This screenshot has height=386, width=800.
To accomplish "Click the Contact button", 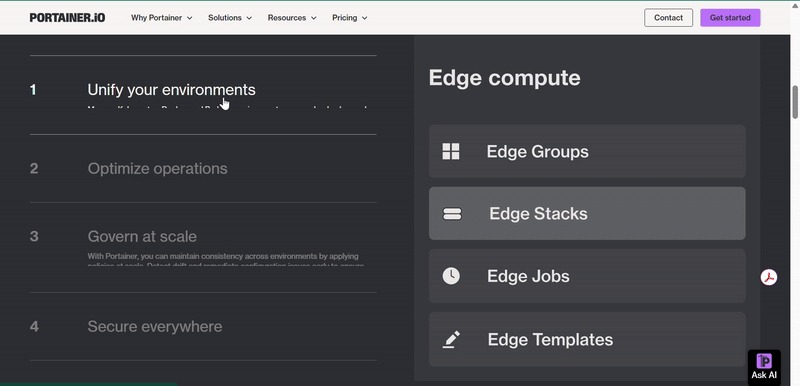I will [668, 18].
